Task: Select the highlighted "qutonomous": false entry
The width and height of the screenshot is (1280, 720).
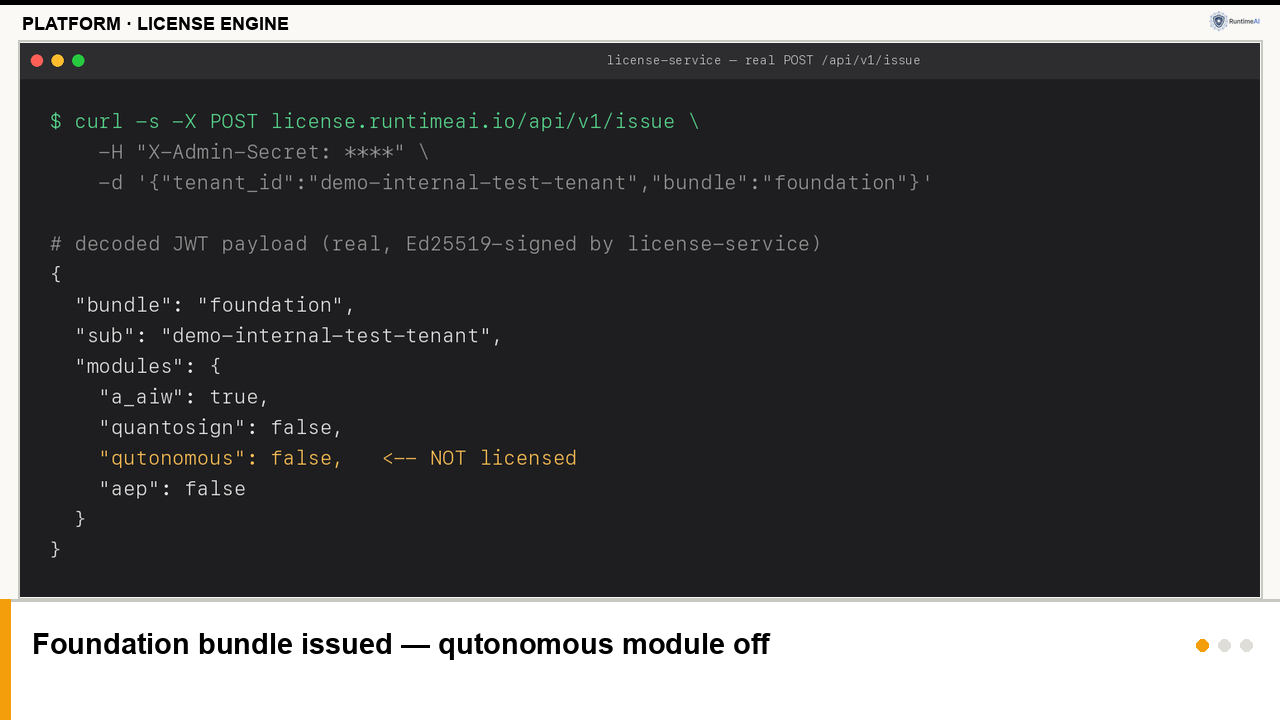Action: 221,458
